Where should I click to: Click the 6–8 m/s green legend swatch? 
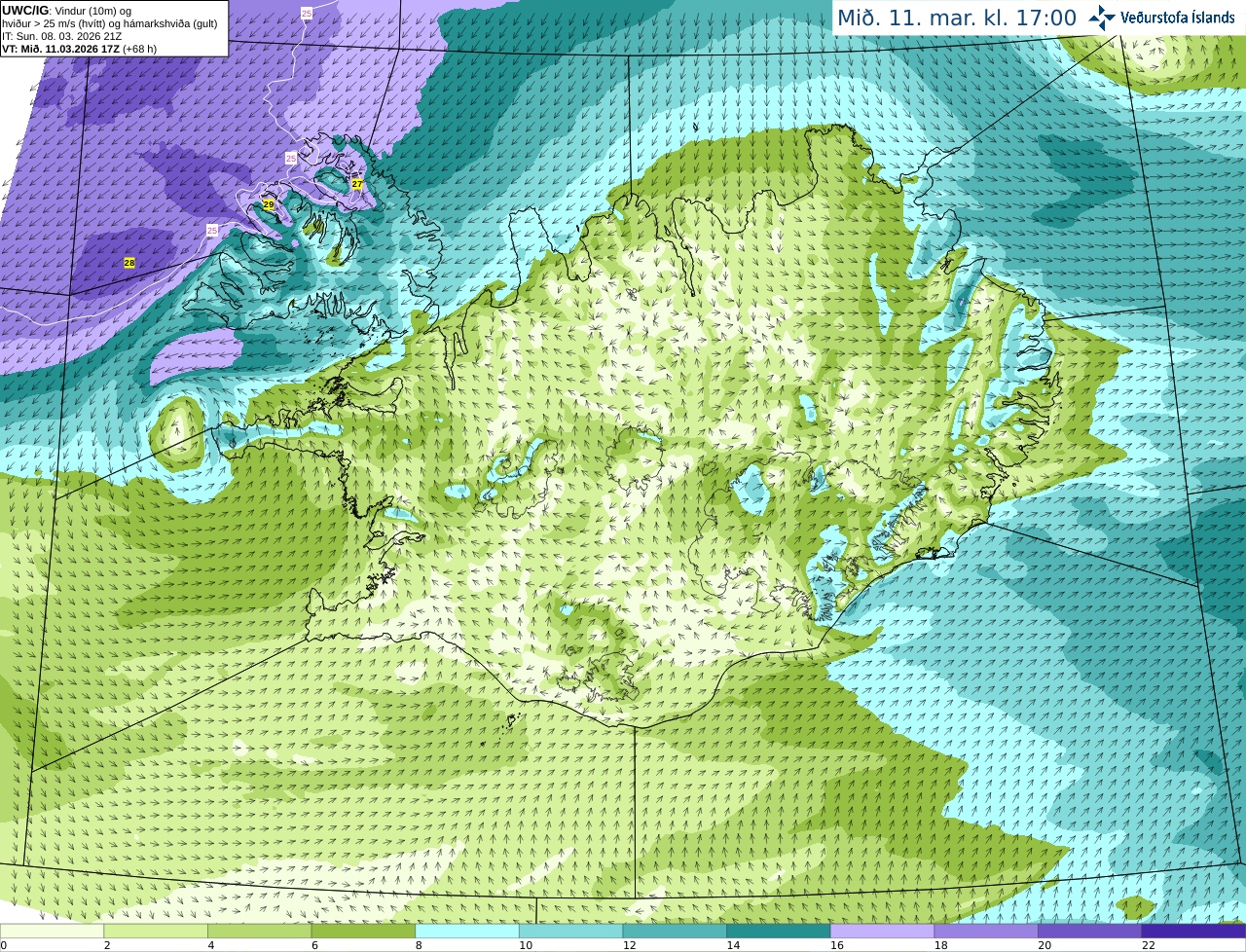pyautogui.click(x=363, y=931)
